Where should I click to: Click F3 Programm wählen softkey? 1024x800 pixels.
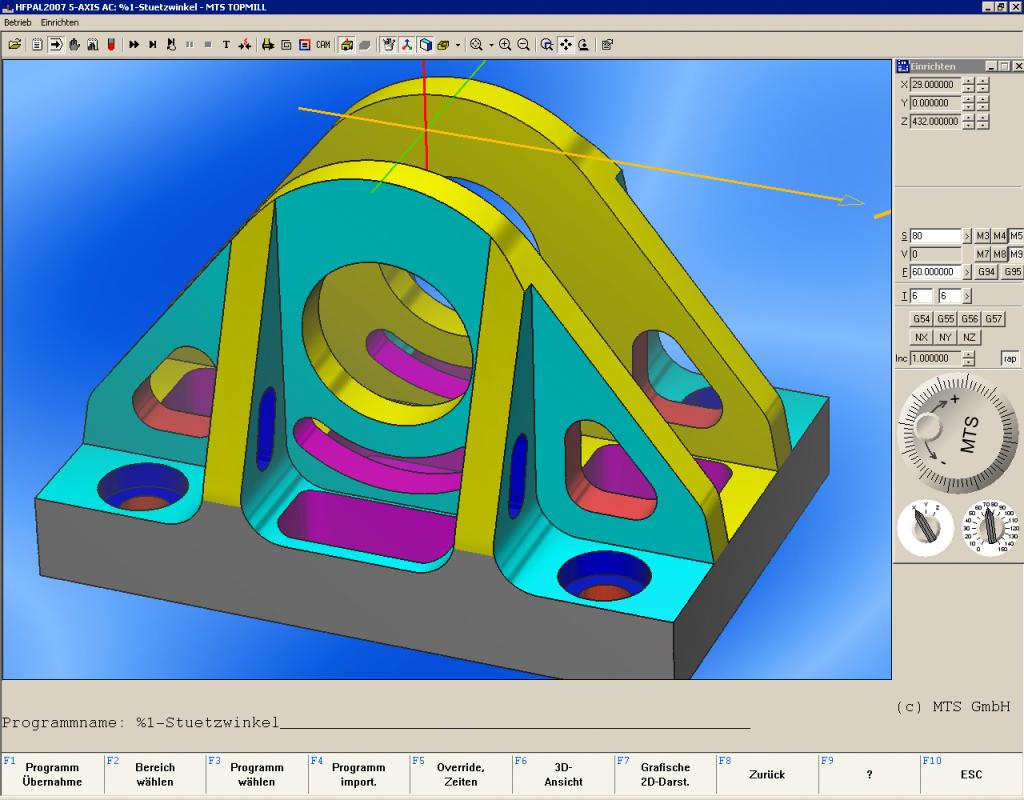[x=257, y=775]
